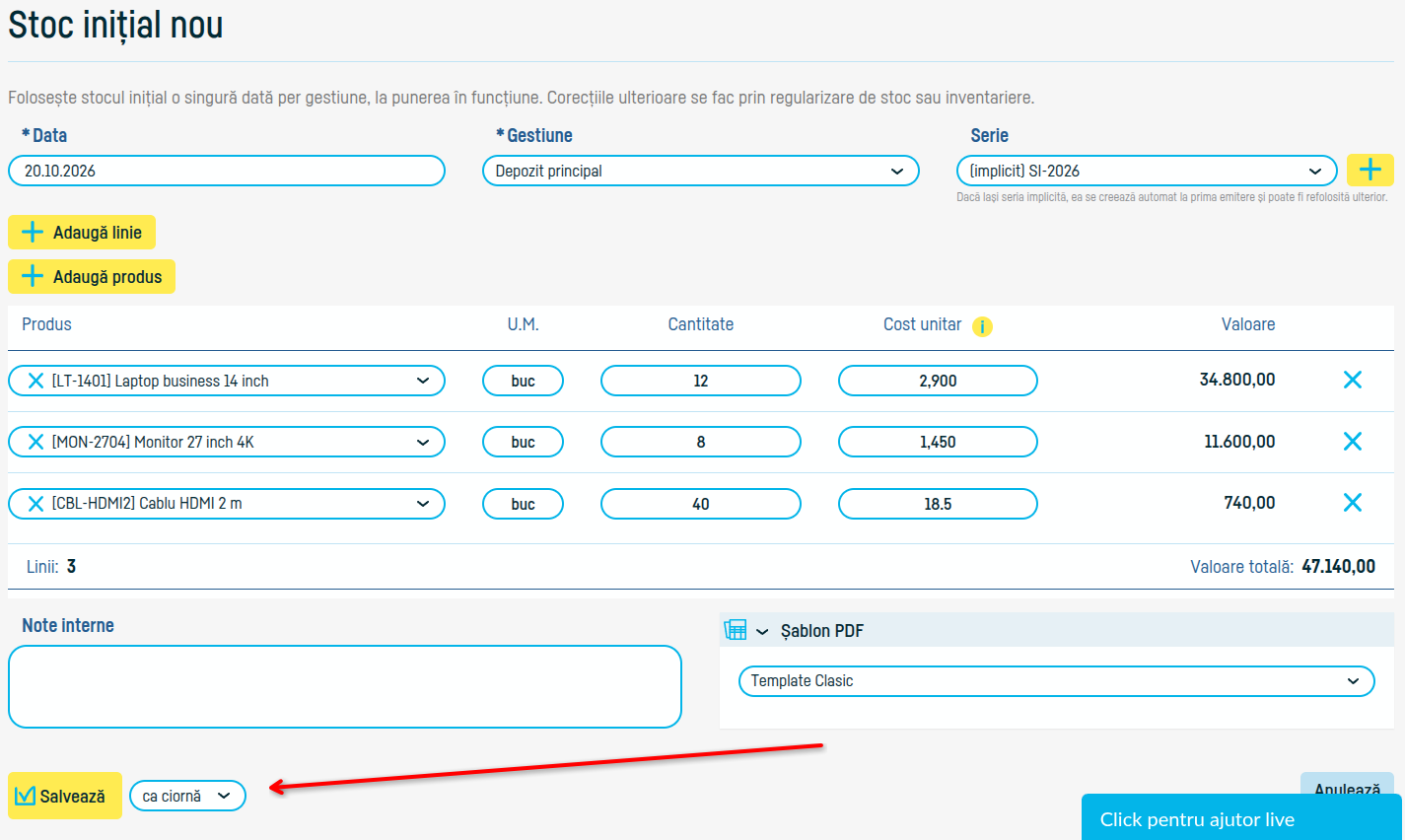The width and height of the screenshot is (1405, 840).
Task: Open the Gestiune dropdown
Action: (x=700, y=171)
